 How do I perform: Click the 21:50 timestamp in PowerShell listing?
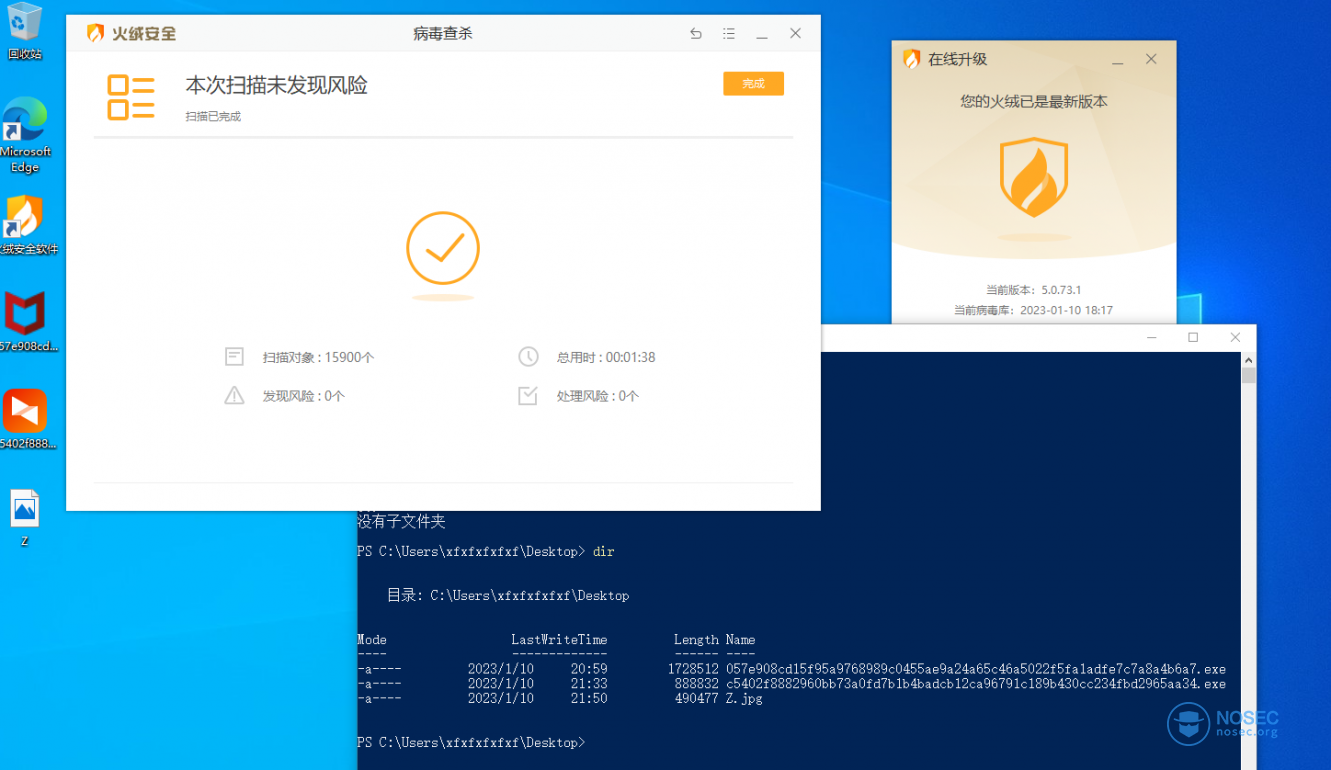point(589,699)
